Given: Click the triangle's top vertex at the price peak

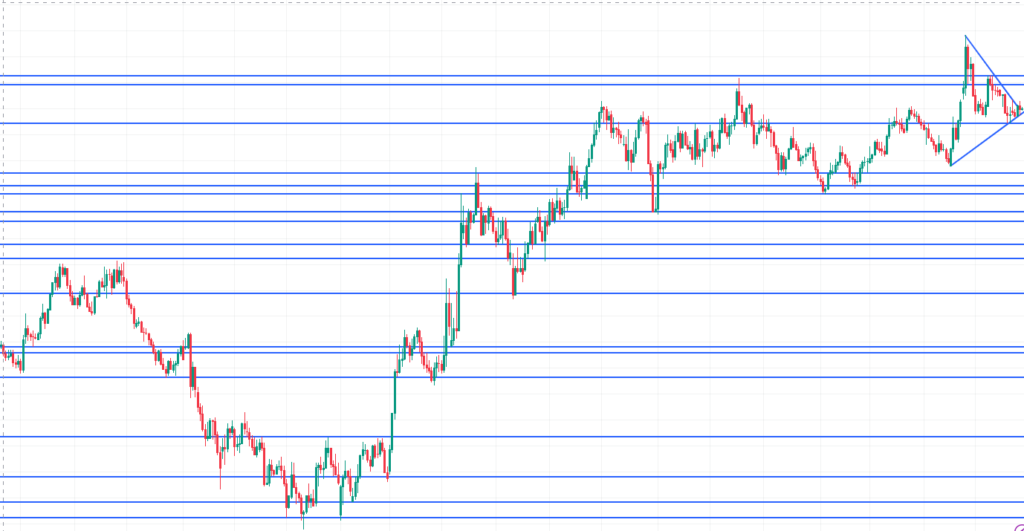Looking at the screenshot, I should 965,37.
